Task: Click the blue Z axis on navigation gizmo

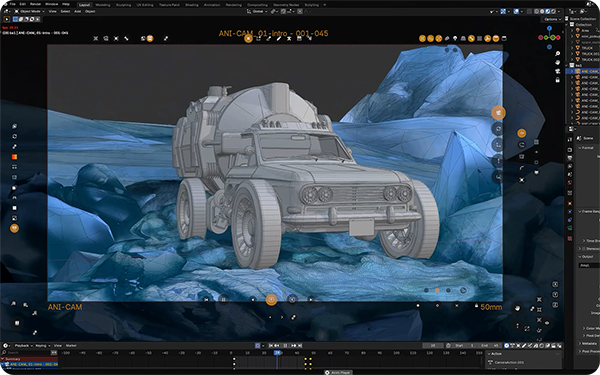Action: (549, 28)
